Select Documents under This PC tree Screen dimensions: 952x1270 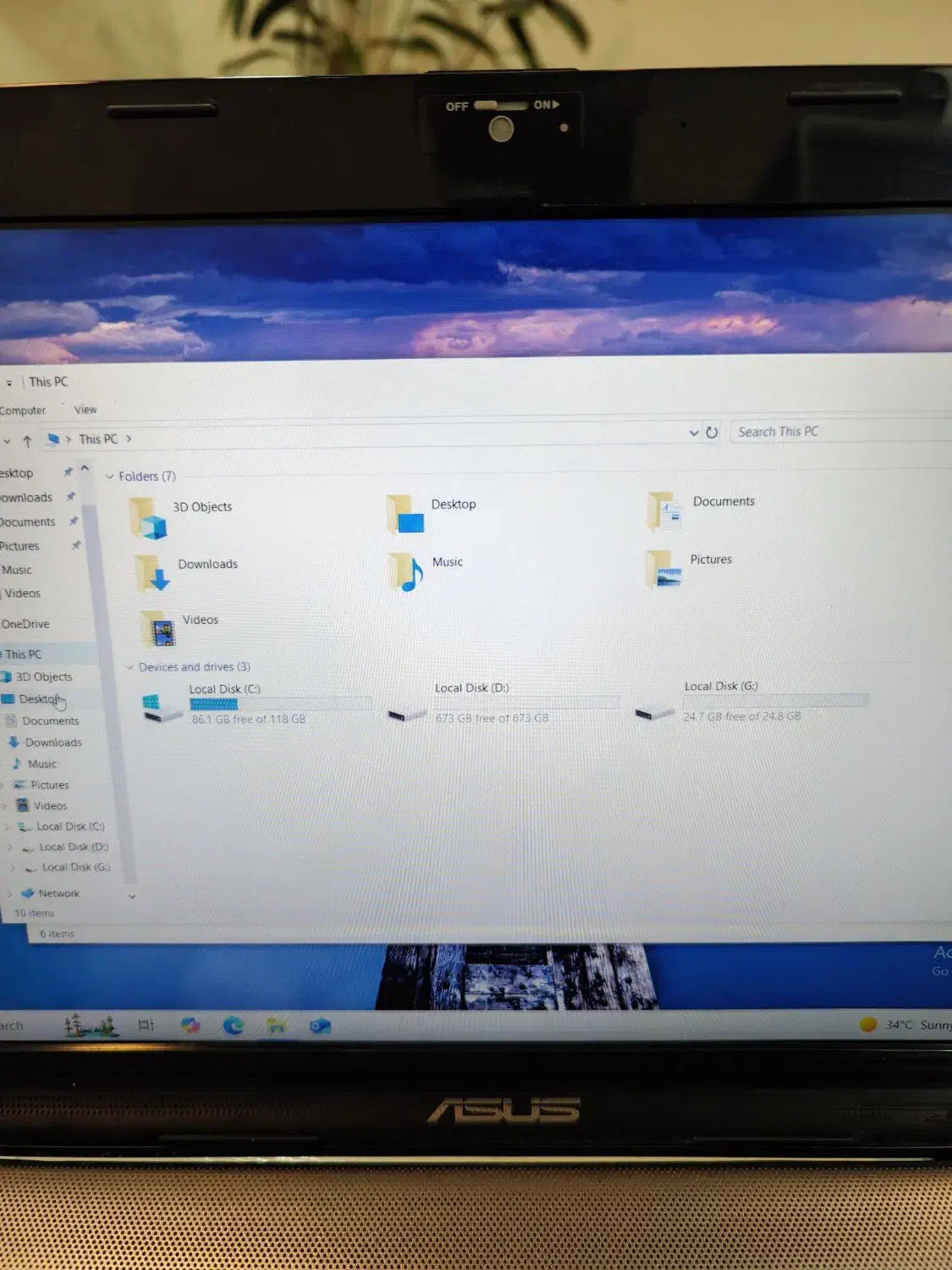point(51,721)
